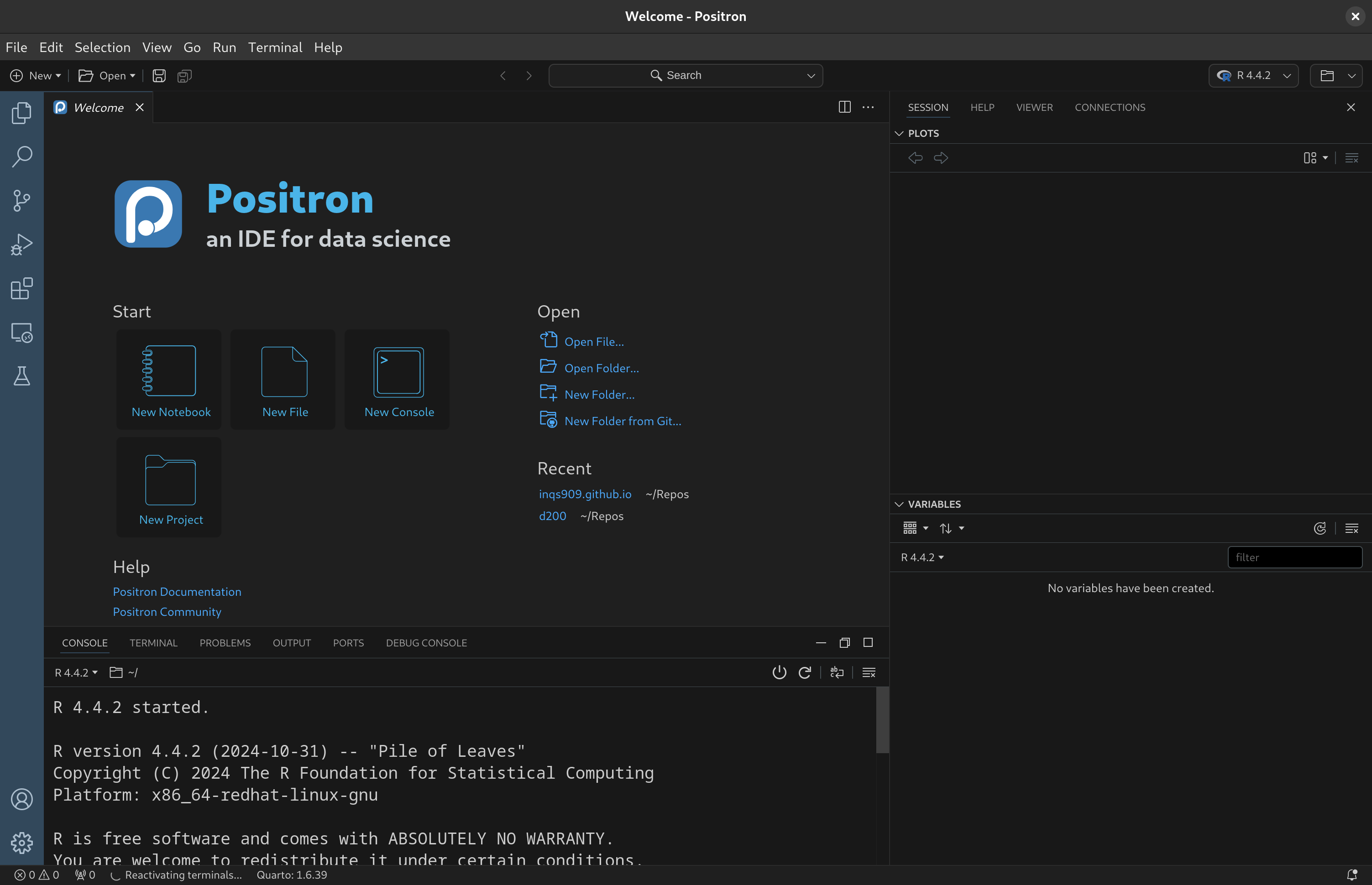Image resolution: width=1372 pixels, height=885 pixels.
Task: Open the Positron Documentation link
Action: pyautogui.click(x=177, y=591)
